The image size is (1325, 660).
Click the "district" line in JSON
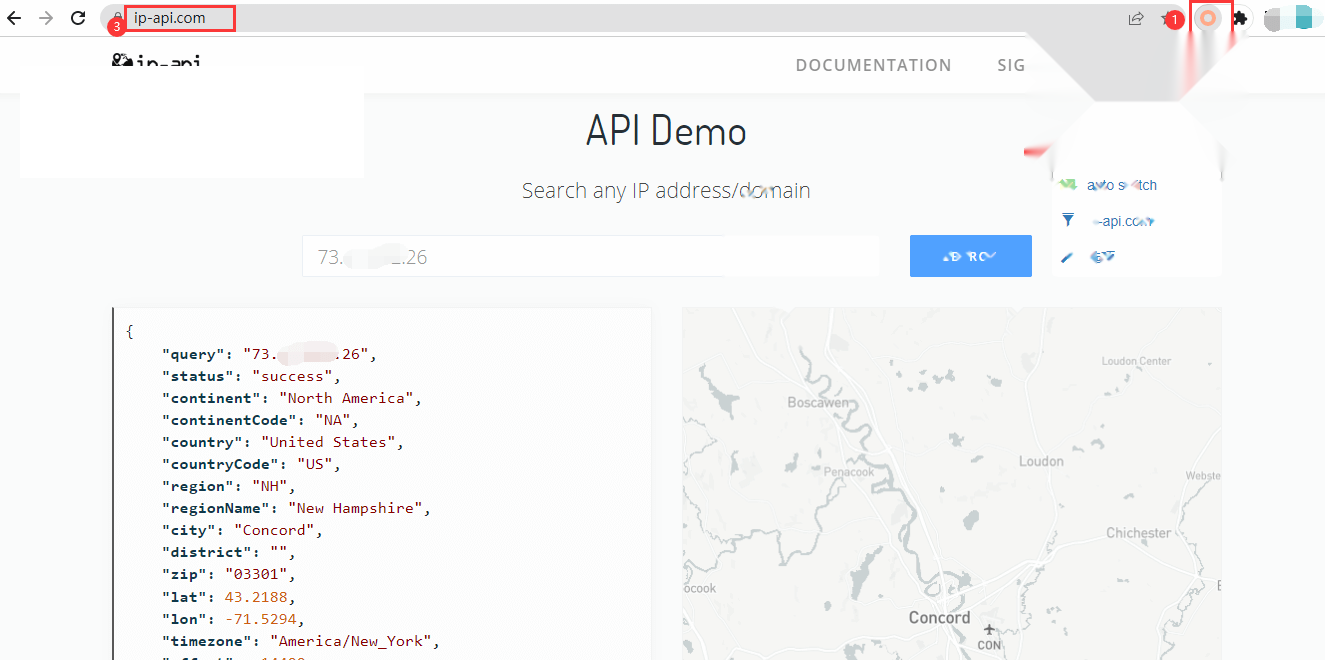(229, 552)
